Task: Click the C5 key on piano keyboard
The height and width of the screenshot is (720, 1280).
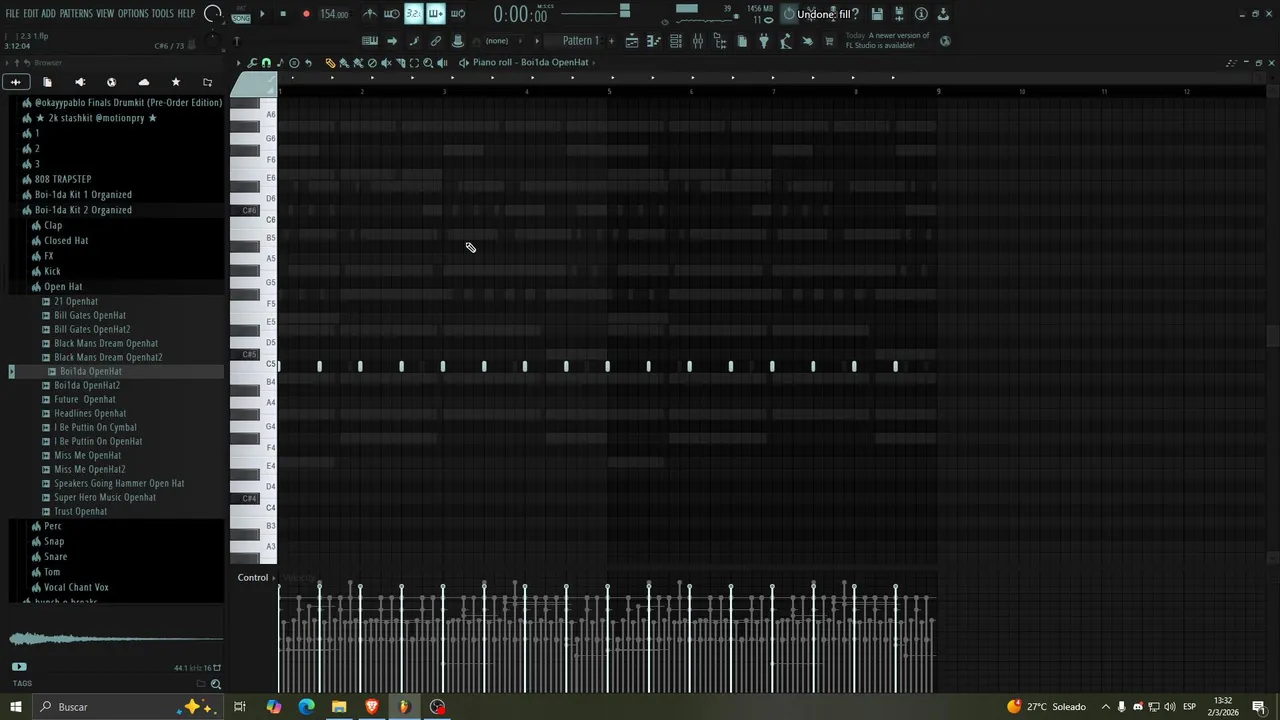Action: click(x=254, y=366)
